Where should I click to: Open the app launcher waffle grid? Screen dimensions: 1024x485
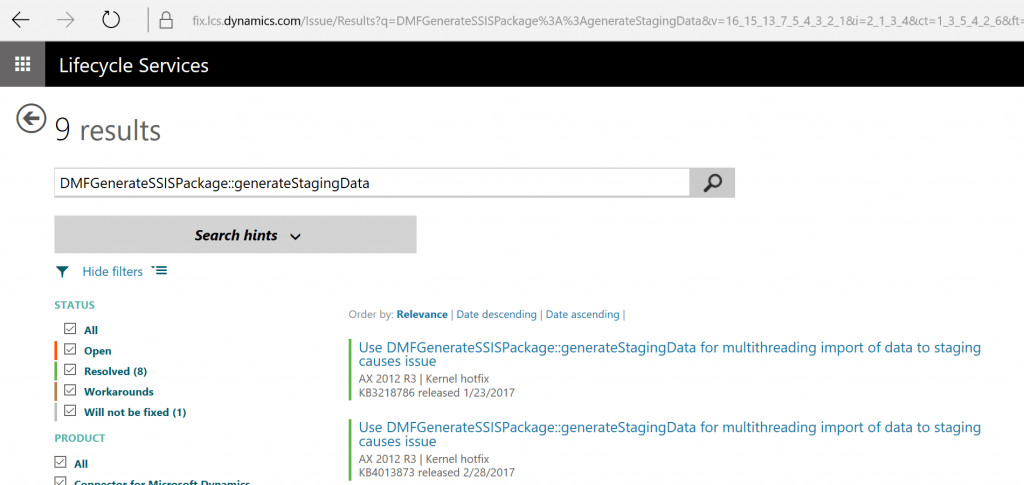pyautogui.click(x=22, y=64)
